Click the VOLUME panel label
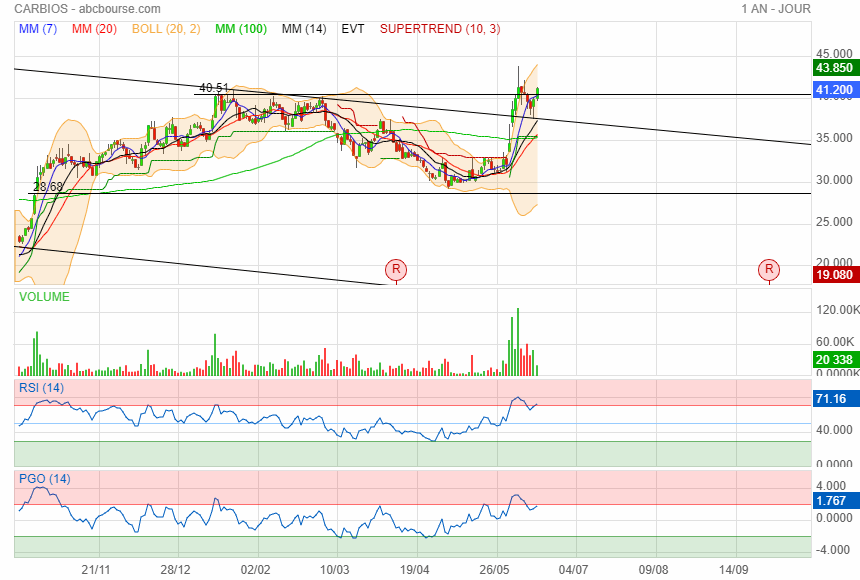 pyautogui.click(x=44, y=297)
